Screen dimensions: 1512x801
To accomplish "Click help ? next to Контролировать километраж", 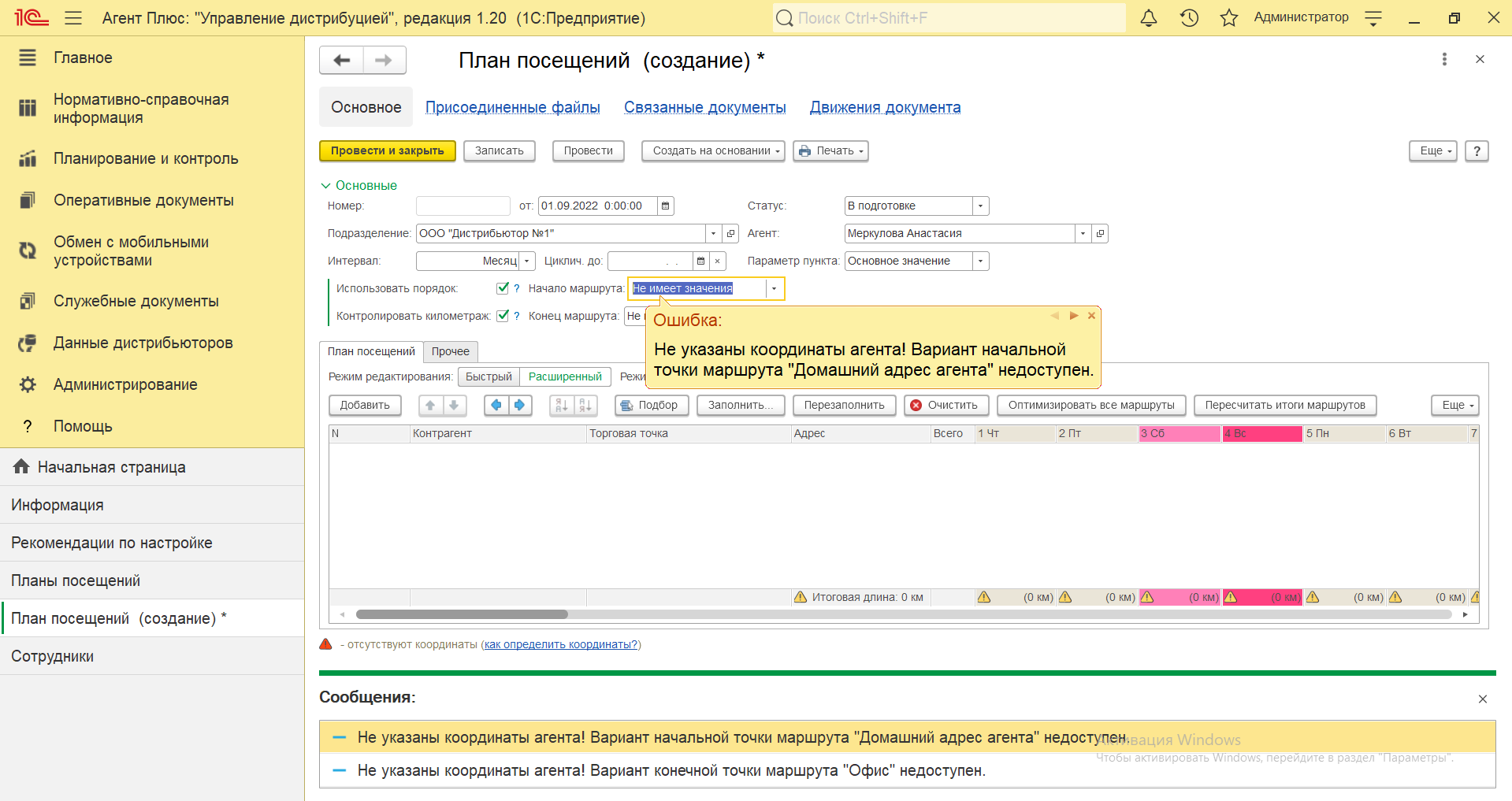I will (517, 316).
